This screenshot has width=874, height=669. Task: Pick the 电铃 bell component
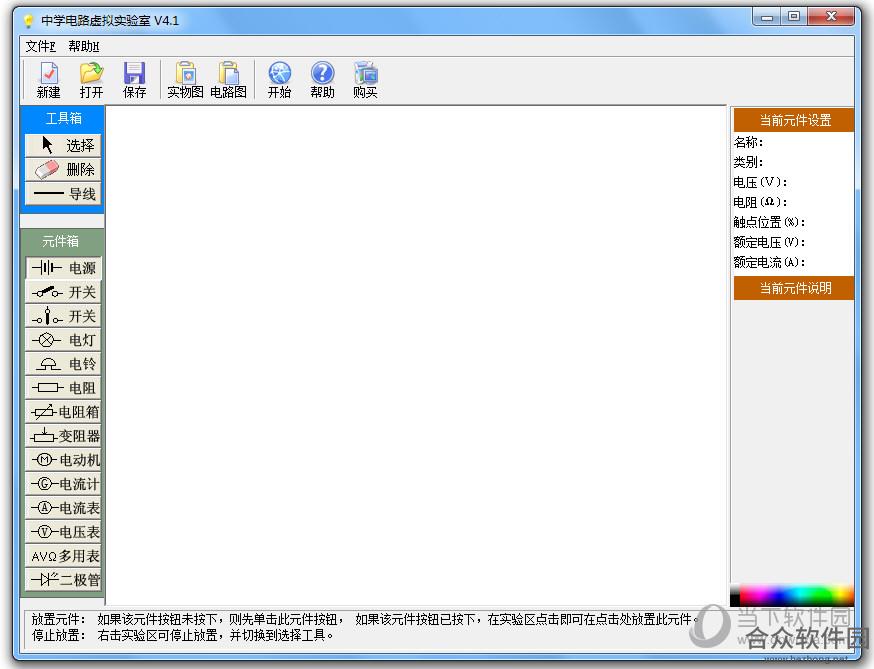pos(64,364)
